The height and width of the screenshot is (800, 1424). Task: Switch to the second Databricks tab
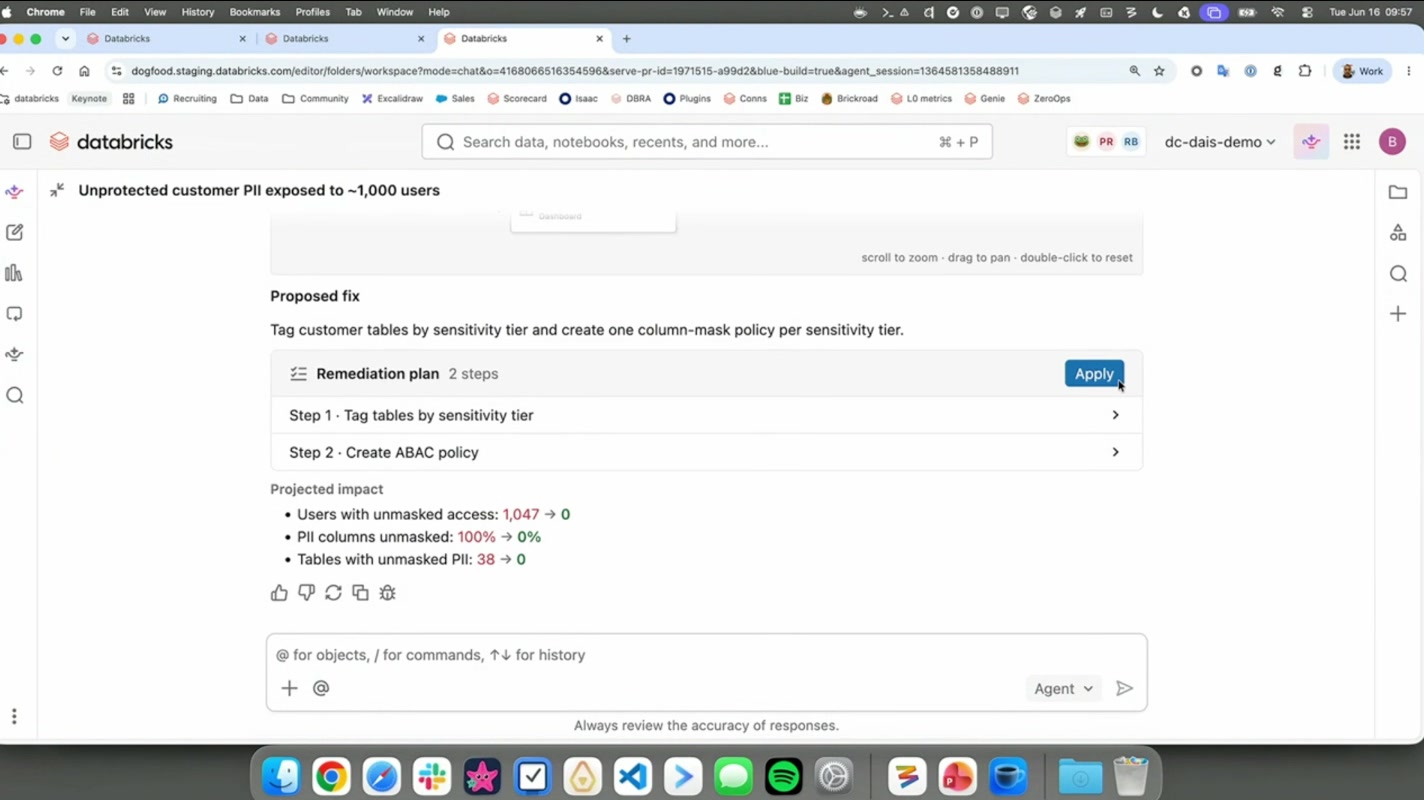coord(344,39)
